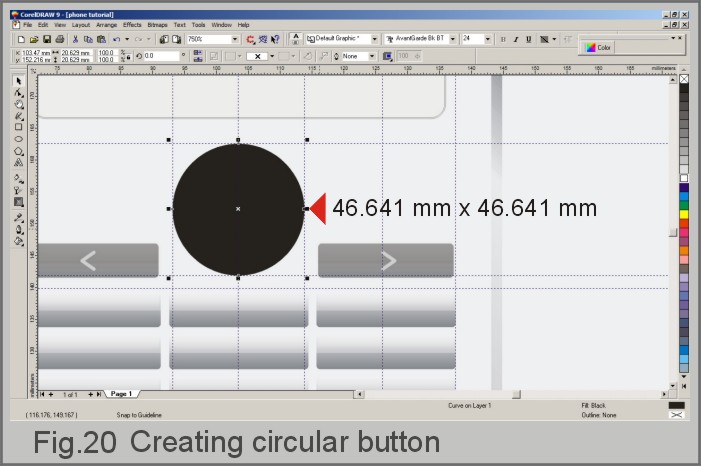Image resolution: width=701 pixels, height=466 pixels.
Task: Select the Freehand tool
Action: (x=18, y=116)
